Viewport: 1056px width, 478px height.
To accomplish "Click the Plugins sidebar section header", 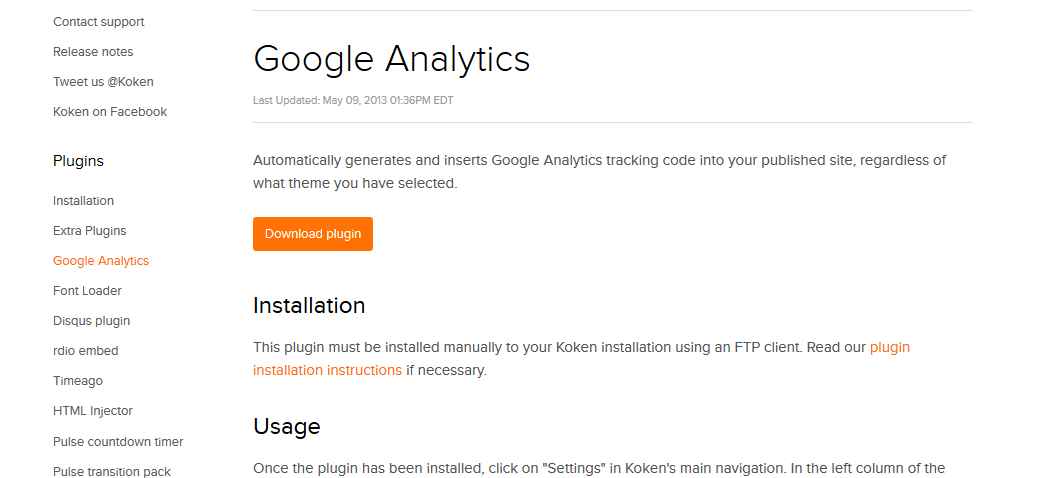I will click(x=78, y=161).
